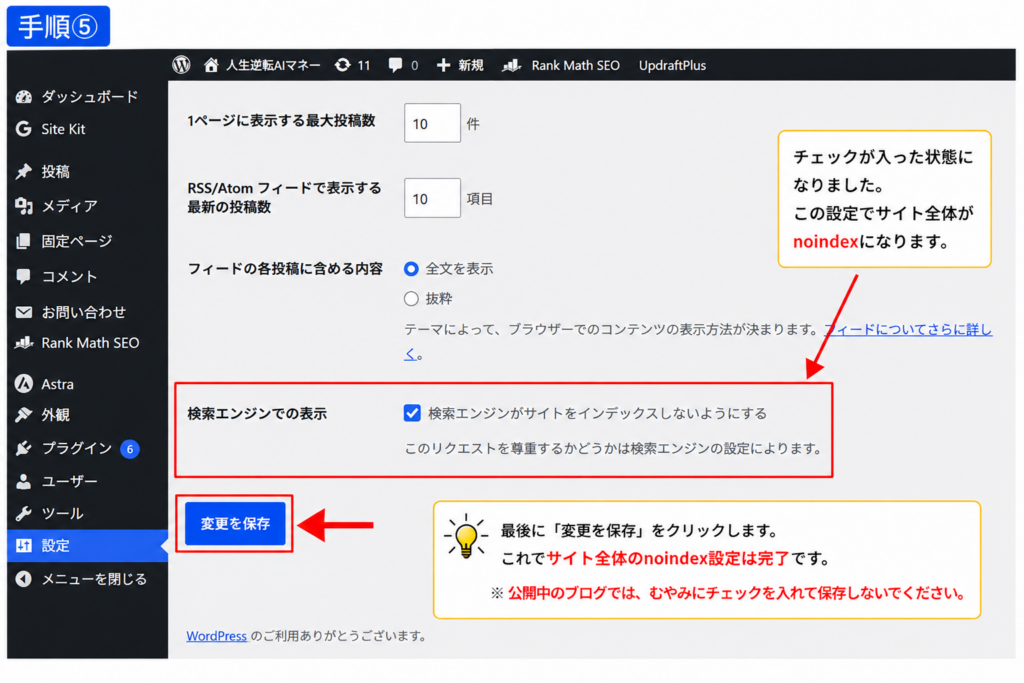This screenshot has height=683, width=1024.
Task: Click the Site Kit G icon
Action: tap(24, 129)
